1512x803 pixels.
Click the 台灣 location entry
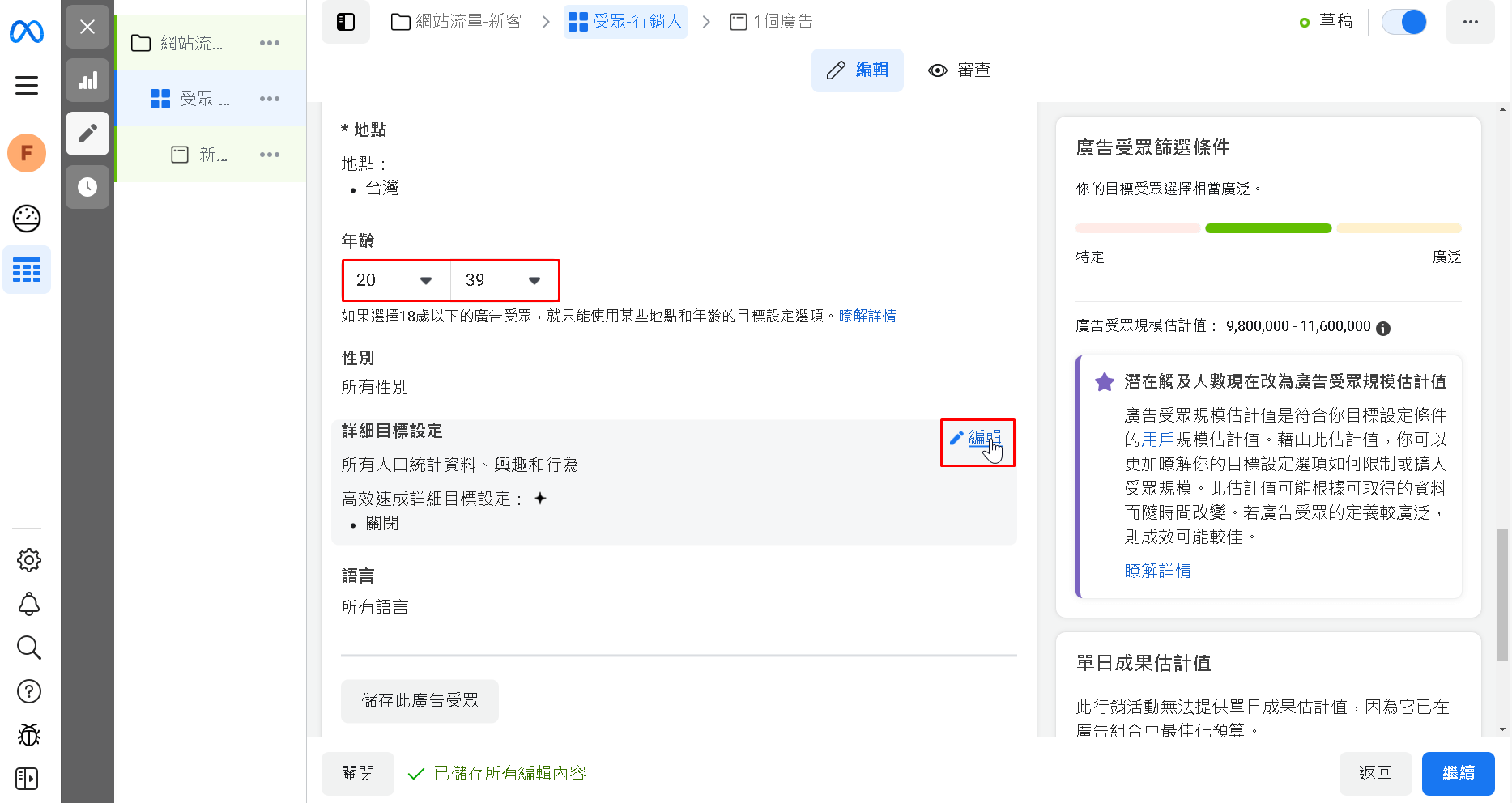pyautogui.click(x=382, y=189)
